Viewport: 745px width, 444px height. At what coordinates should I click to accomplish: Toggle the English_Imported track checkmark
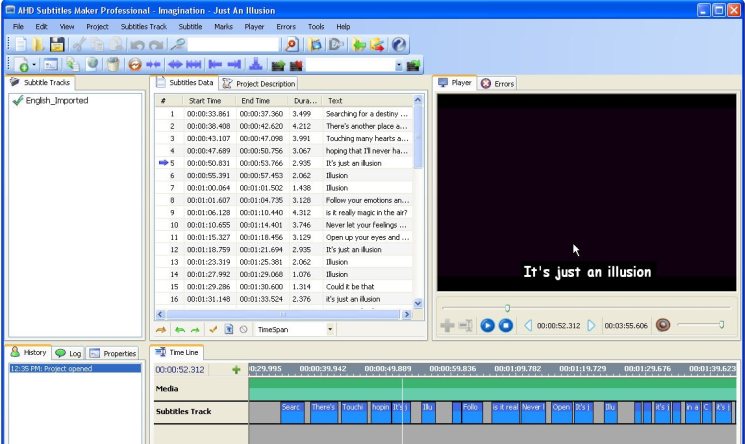[x=17, y=101]
